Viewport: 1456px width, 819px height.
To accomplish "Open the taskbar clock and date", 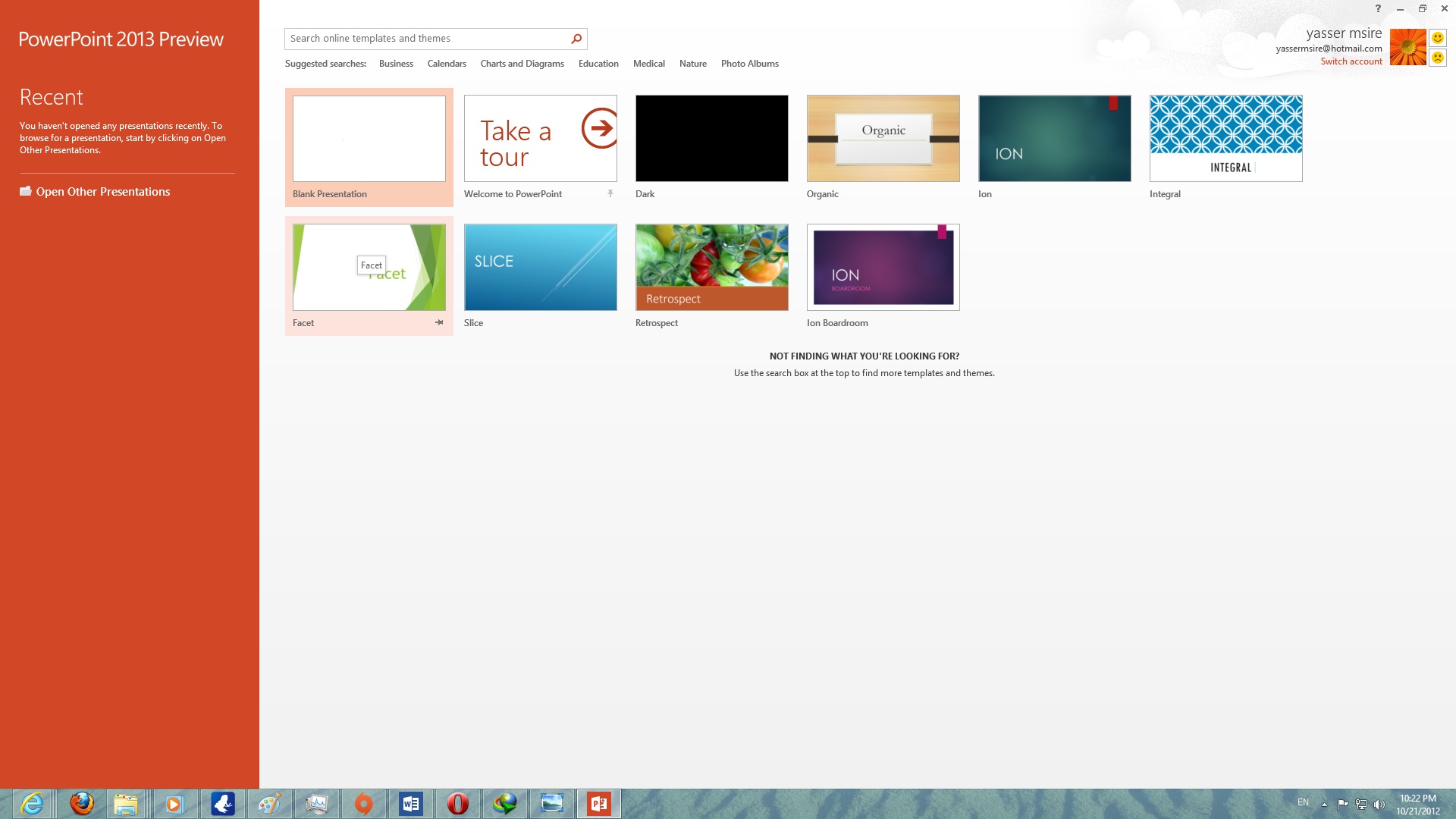I will [1418, 805].
